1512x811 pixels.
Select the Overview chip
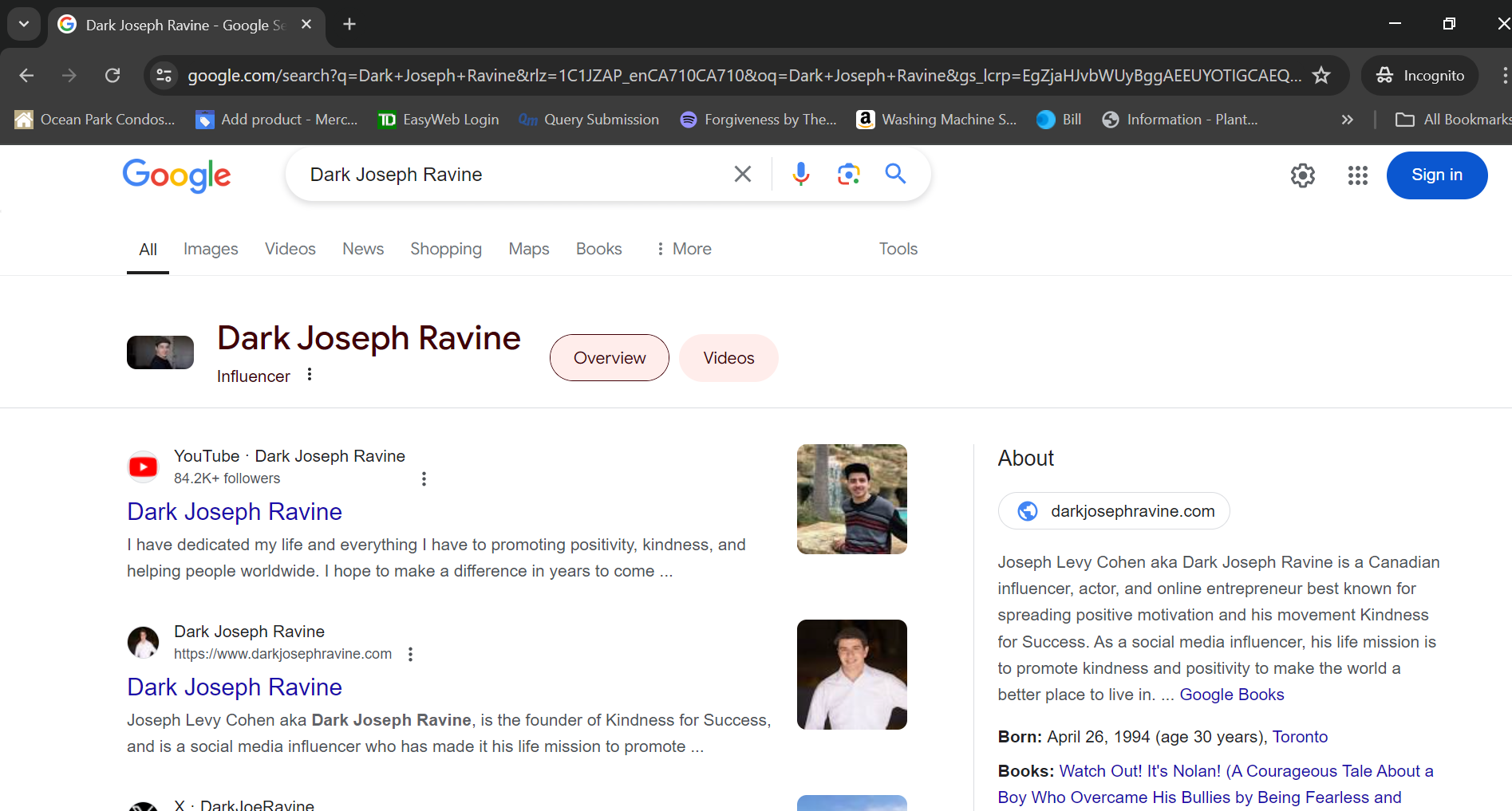[x=610, y=358]
